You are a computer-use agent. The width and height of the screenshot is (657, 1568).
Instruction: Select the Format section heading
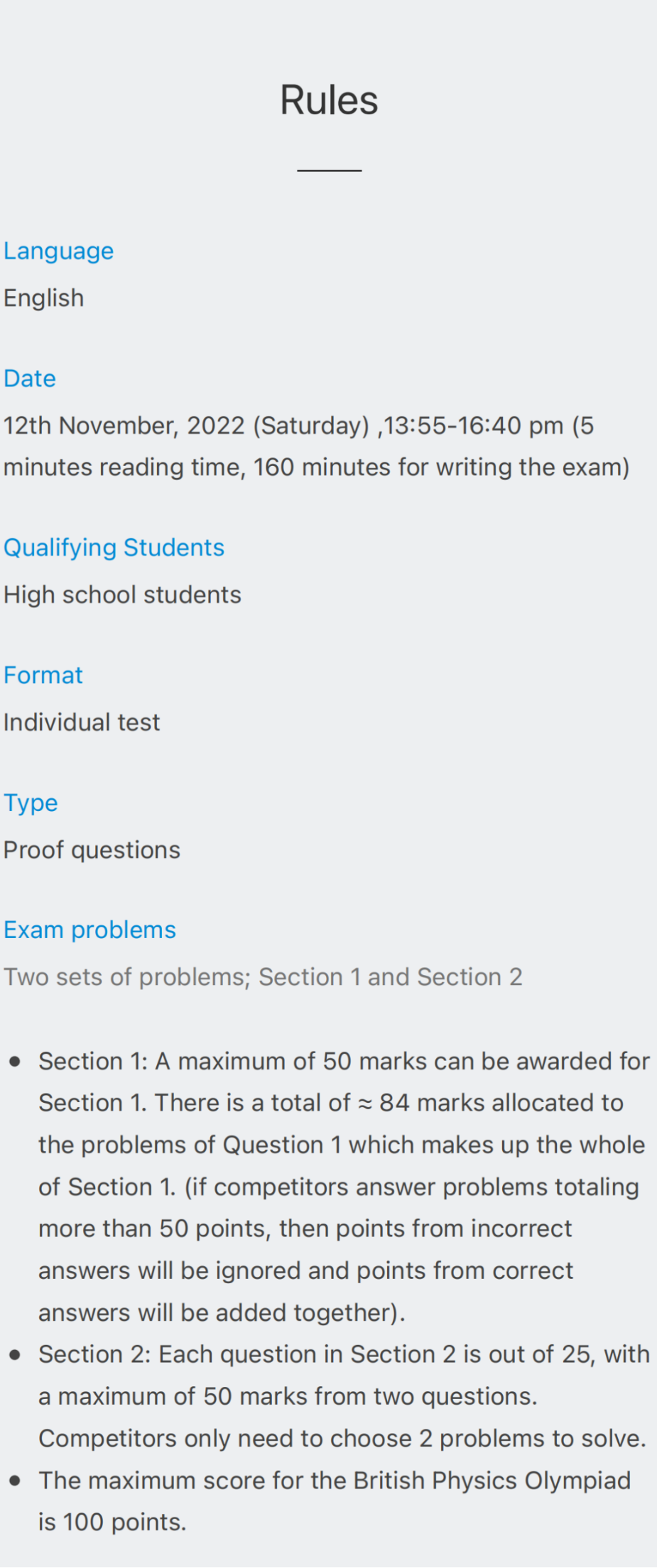click(x=43, y=675)
